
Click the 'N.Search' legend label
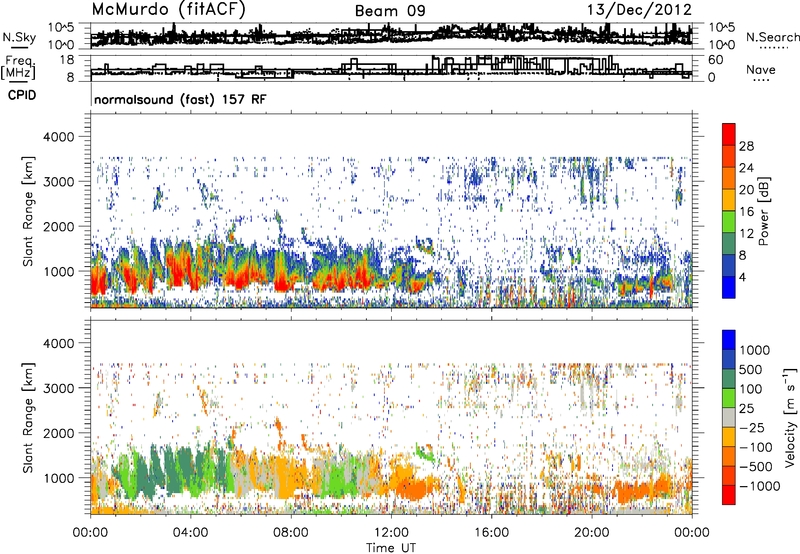coord(772,37)
